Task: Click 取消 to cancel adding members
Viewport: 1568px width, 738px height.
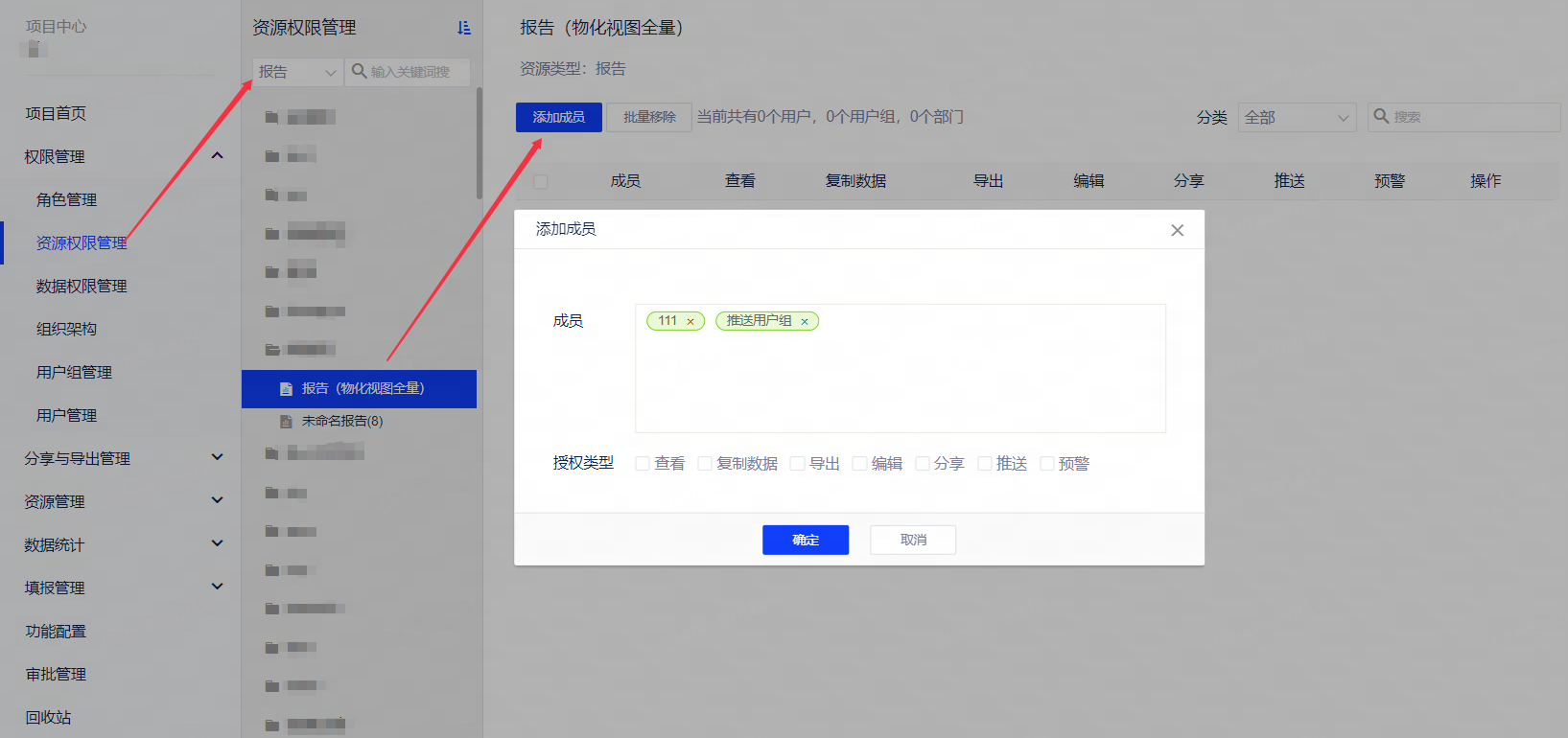Action: [x=913, y=540]
